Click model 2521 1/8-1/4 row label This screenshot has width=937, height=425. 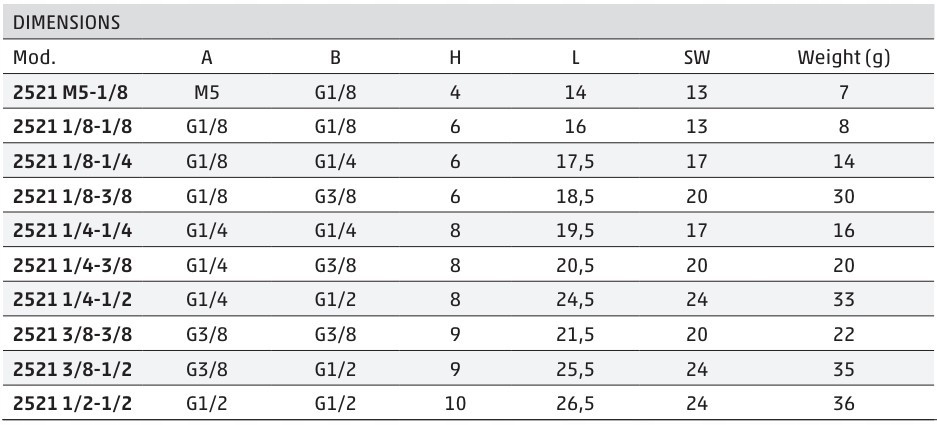click(72, 162)
